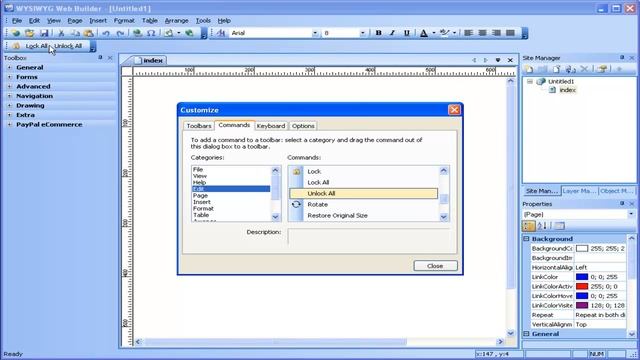The width and height of the screenshot is (640, 360).
Task: Align text left in formatting toolbar
Action: (x=469, y=33)
